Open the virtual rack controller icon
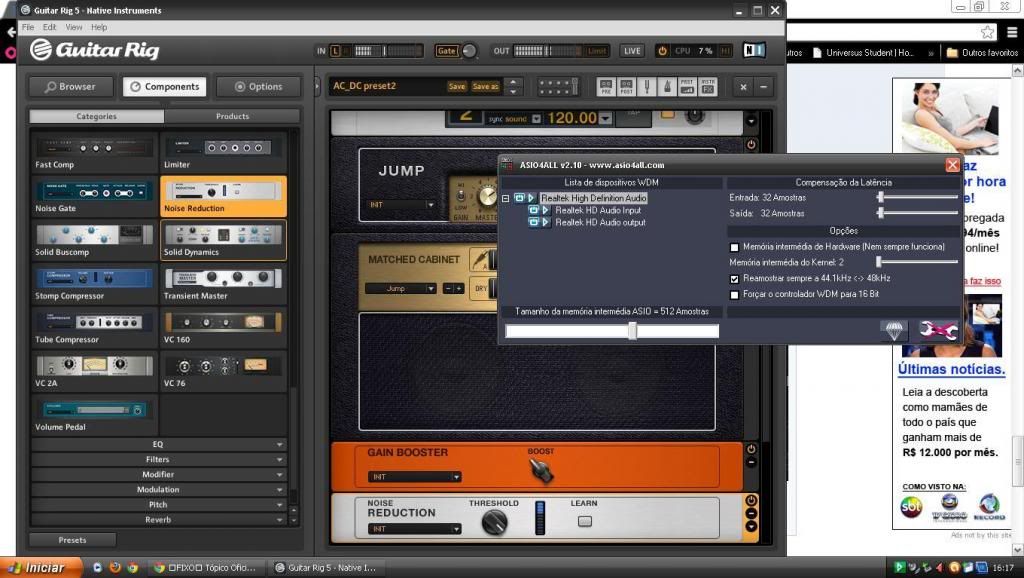 557,87
